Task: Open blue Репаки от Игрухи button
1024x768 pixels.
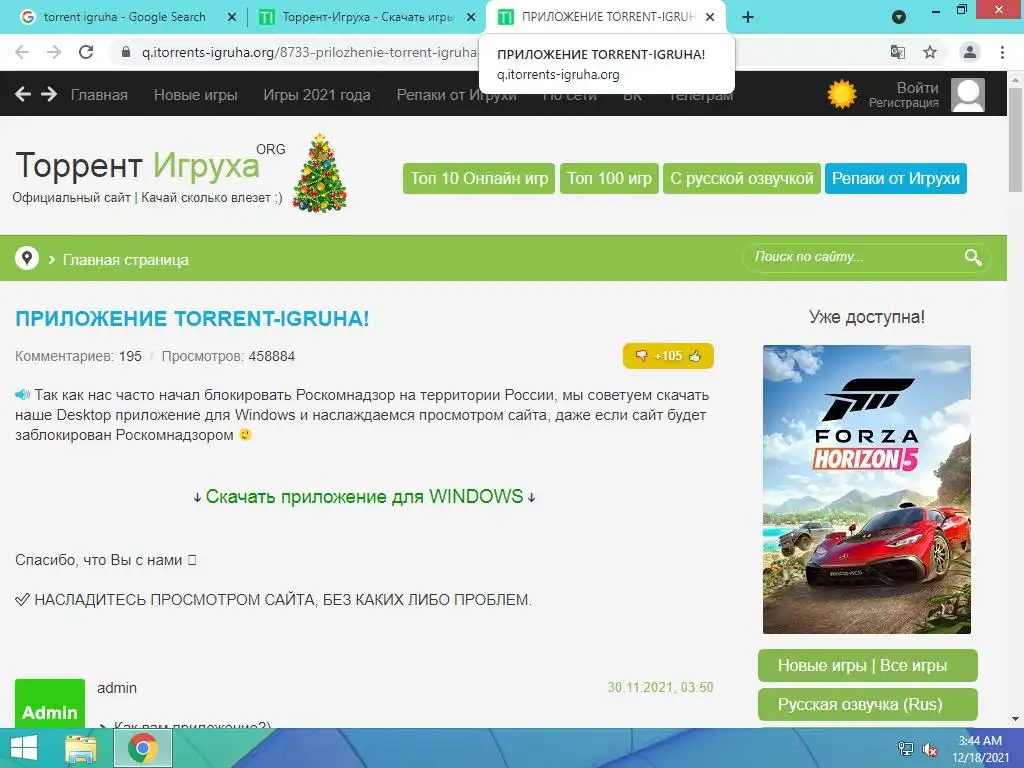Action: 895,178
